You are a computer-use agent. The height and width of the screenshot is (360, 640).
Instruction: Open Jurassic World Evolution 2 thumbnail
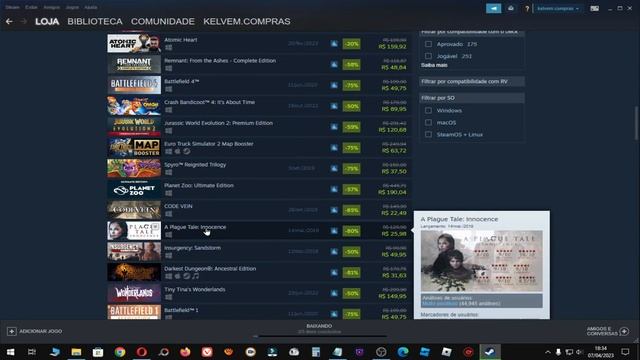click(134, 127)
